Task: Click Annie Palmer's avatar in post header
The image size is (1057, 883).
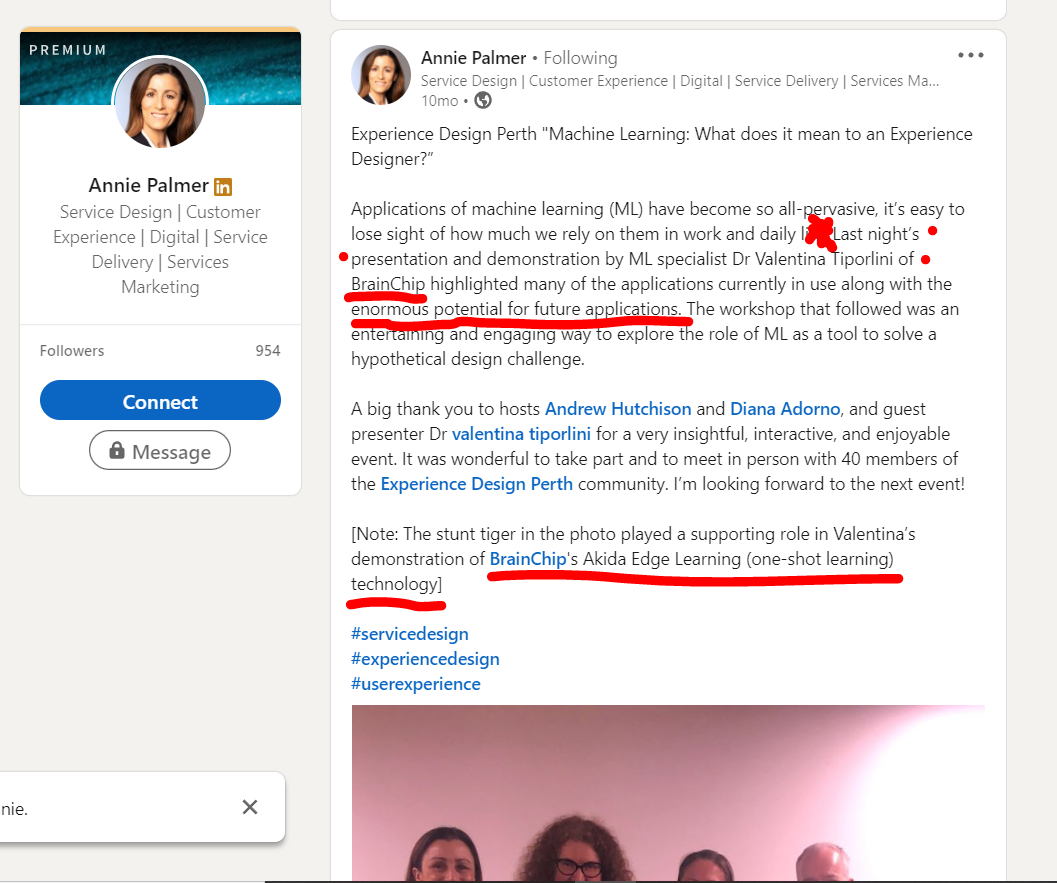Action: click(x=380, y=75)
